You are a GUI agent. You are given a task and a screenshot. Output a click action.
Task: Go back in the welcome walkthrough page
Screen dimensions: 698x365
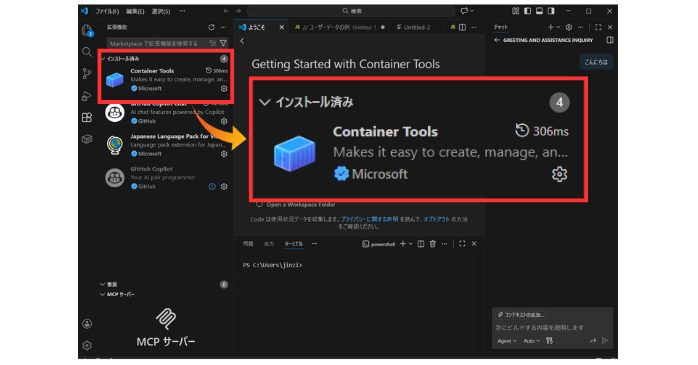pos(242,41)
